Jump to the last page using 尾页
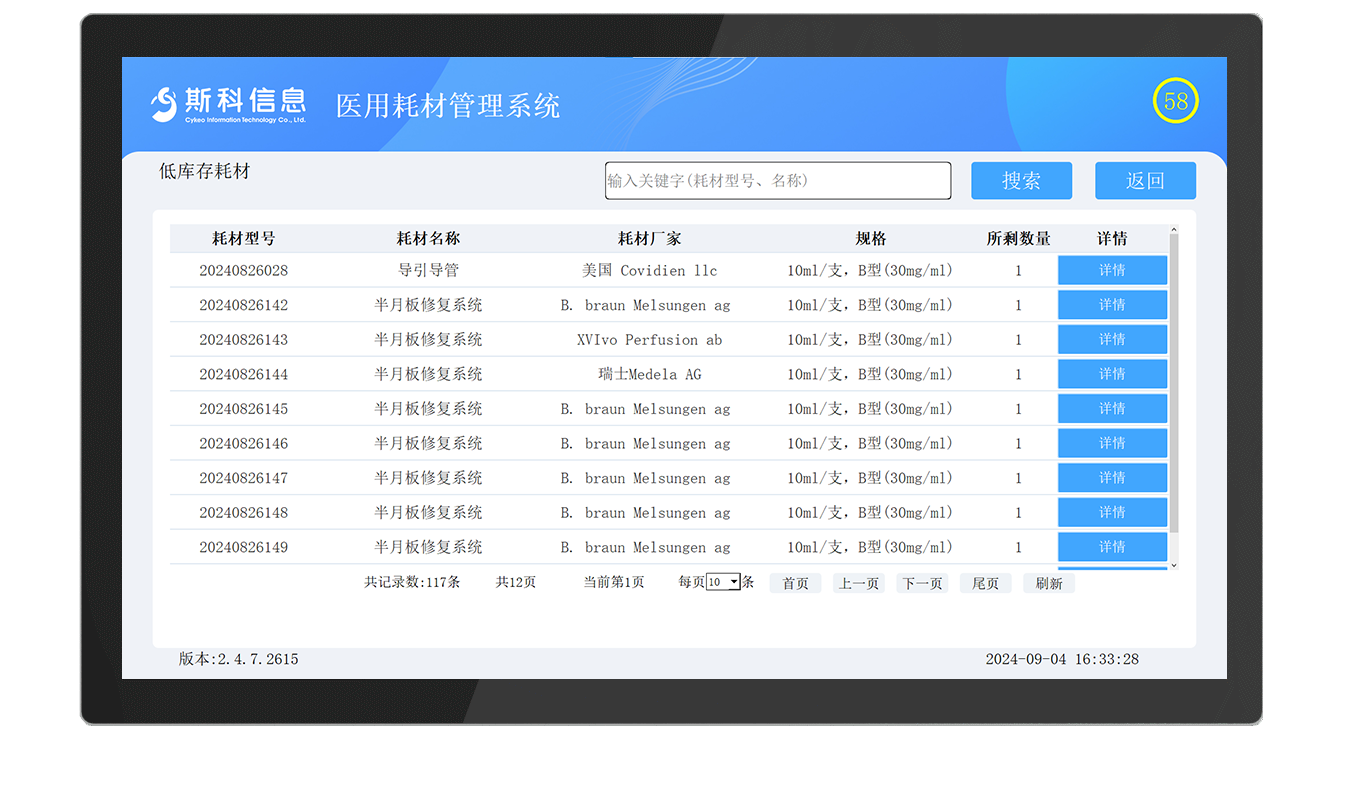The height and width of the screenshot is (789, 1370). (x=985, y=582)
